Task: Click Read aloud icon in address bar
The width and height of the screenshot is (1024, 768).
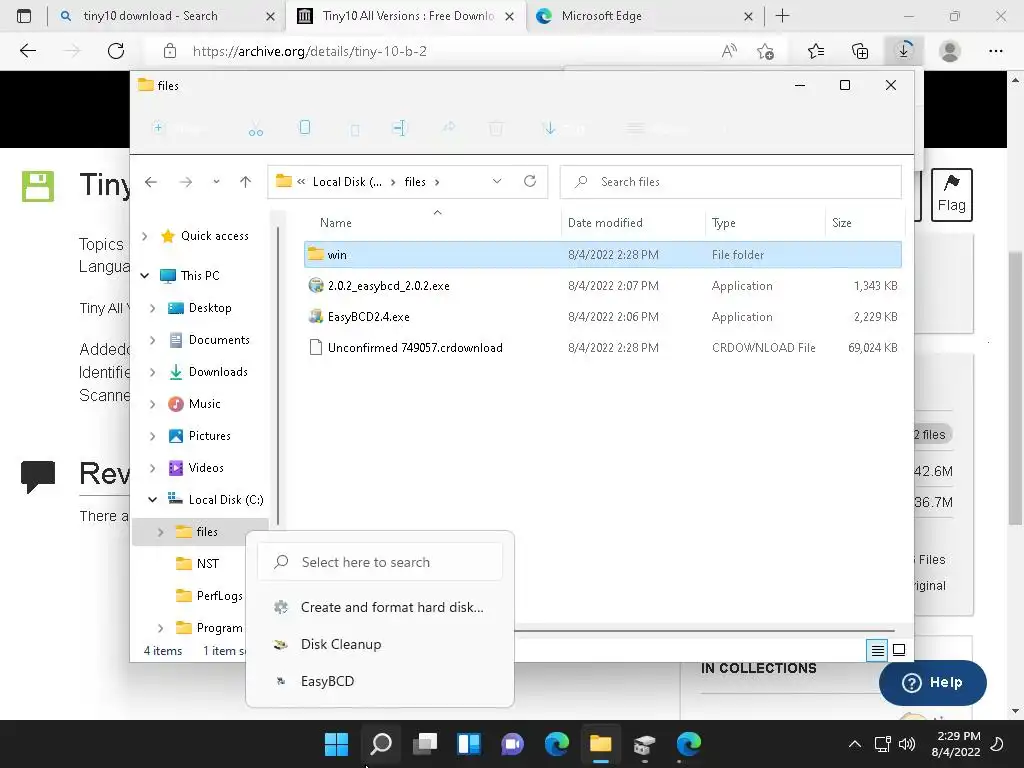Action: tap(729, 50)
